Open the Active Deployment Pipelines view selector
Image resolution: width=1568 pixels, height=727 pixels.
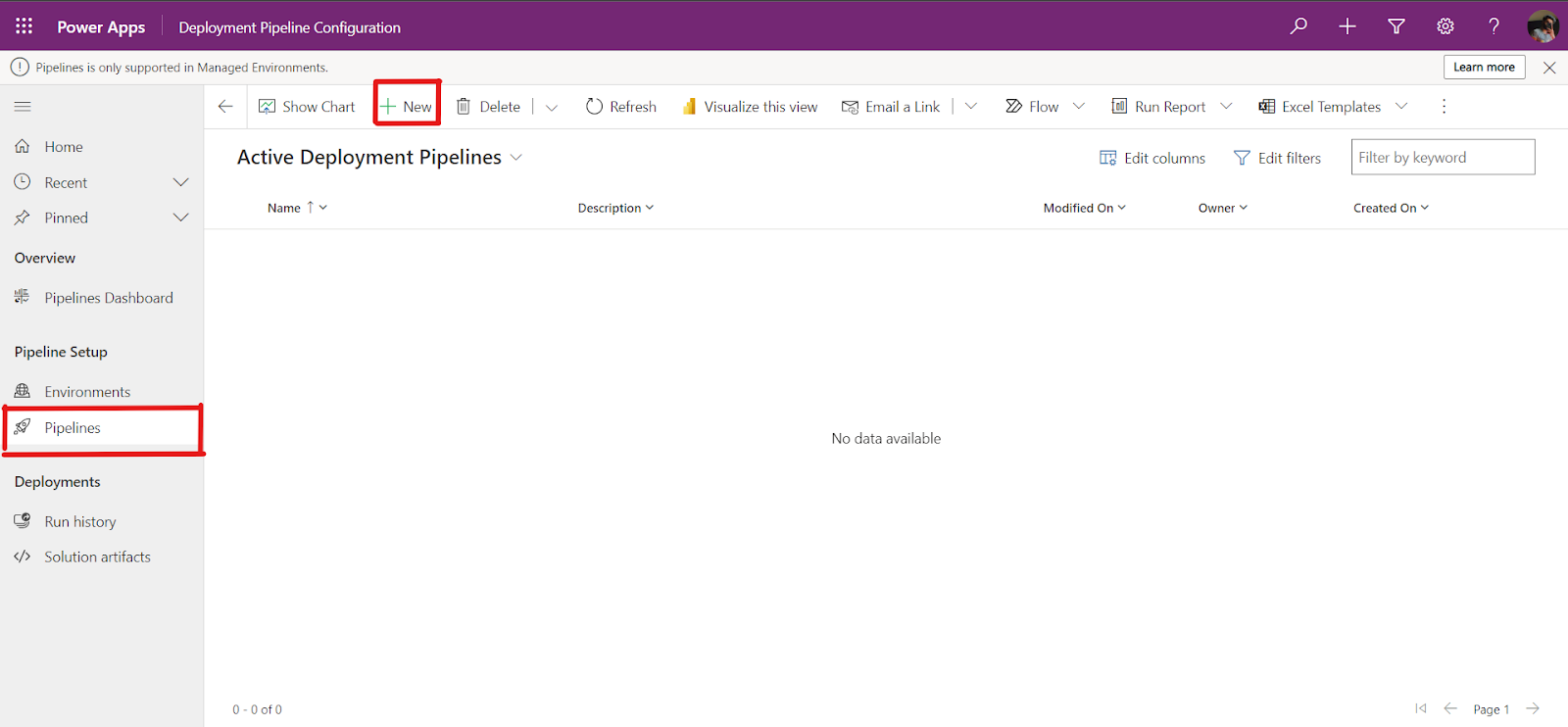pyautogui.click(x=380, y=158)
